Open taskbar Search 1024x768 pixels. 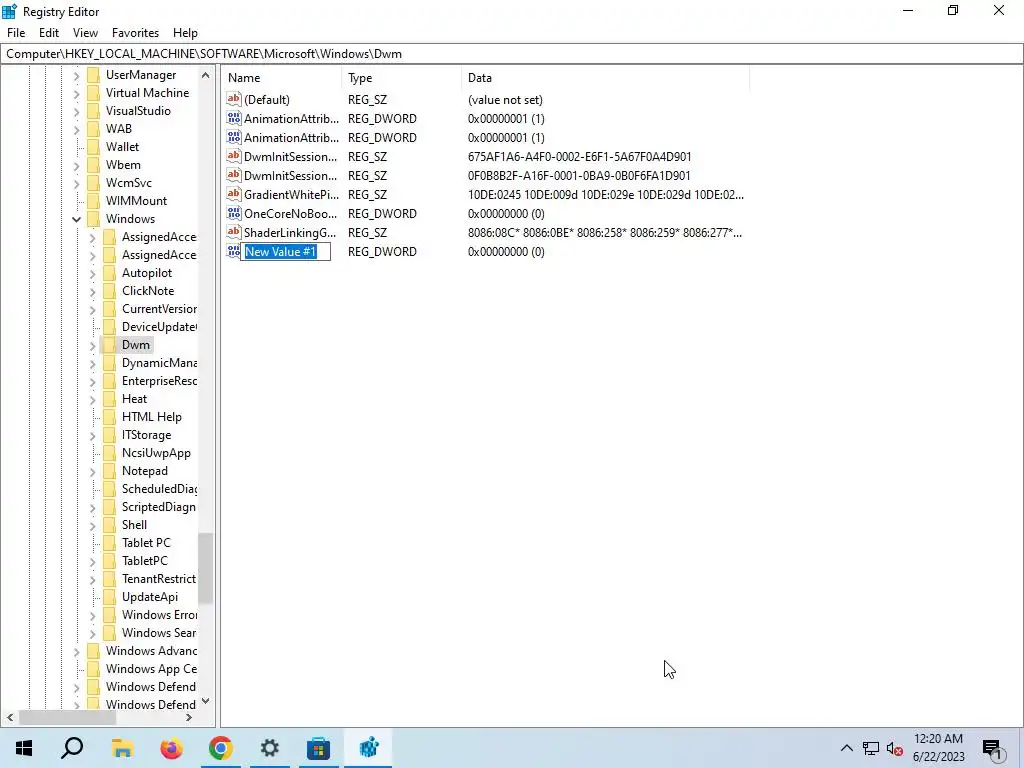(72, 748)
